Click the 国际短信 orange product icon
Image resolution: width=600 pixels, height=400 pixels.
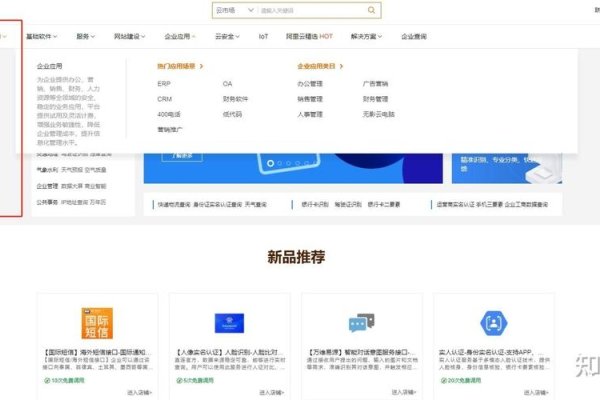(97, 323)
